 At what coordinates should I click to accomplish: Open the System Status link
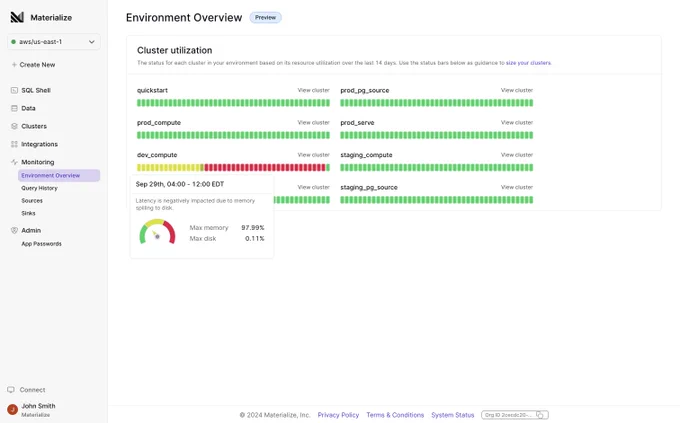point(453,415)
